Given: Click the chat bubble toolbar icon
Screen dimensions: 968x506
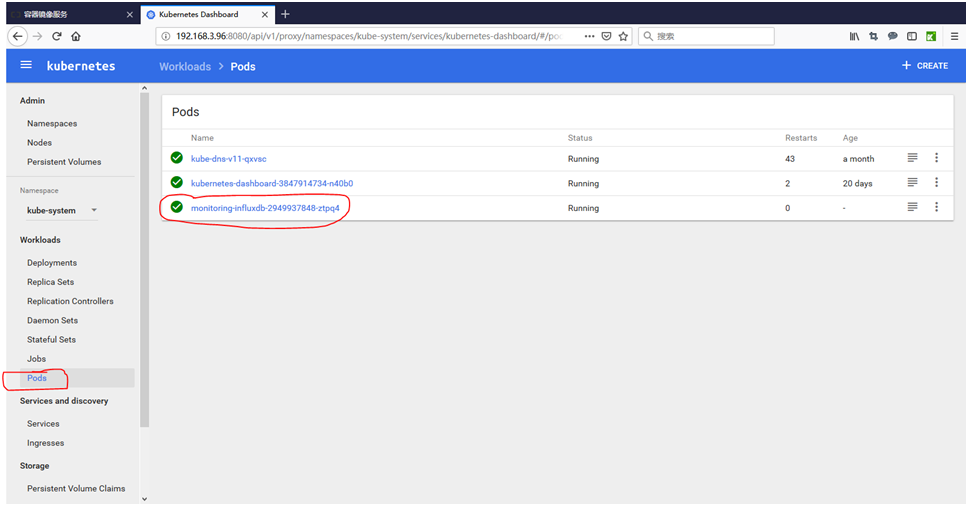Looking at the screenshot, I should tap(893, 36).
